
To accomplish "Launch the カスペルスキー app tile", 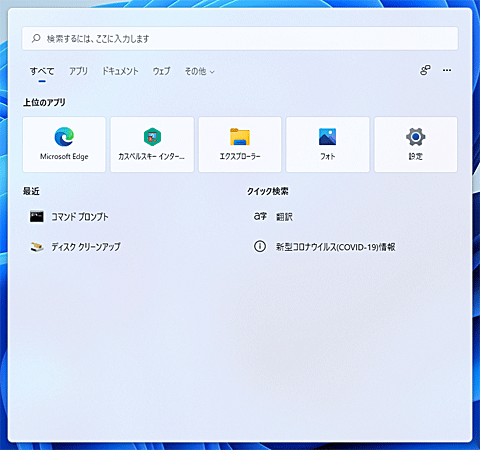I will point(152,144).
